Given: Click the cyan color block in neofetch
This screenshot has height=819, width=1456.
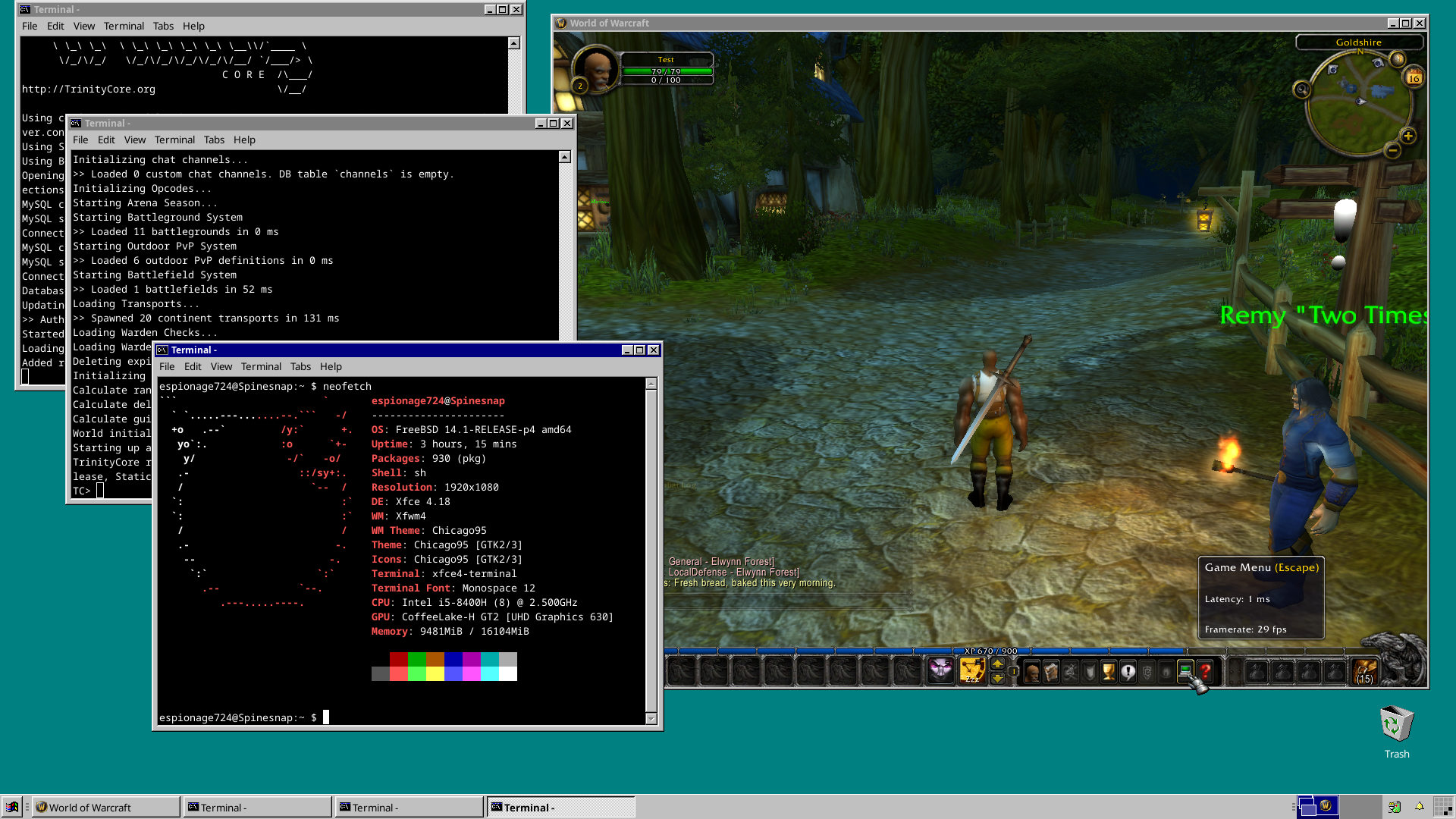Looking at the screenshot, I should click(x=490, y=659).
